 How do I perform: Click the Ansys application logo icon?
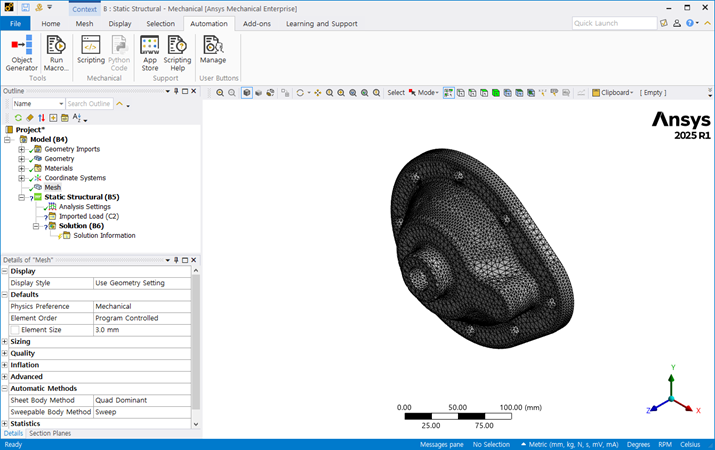point(9,7)
